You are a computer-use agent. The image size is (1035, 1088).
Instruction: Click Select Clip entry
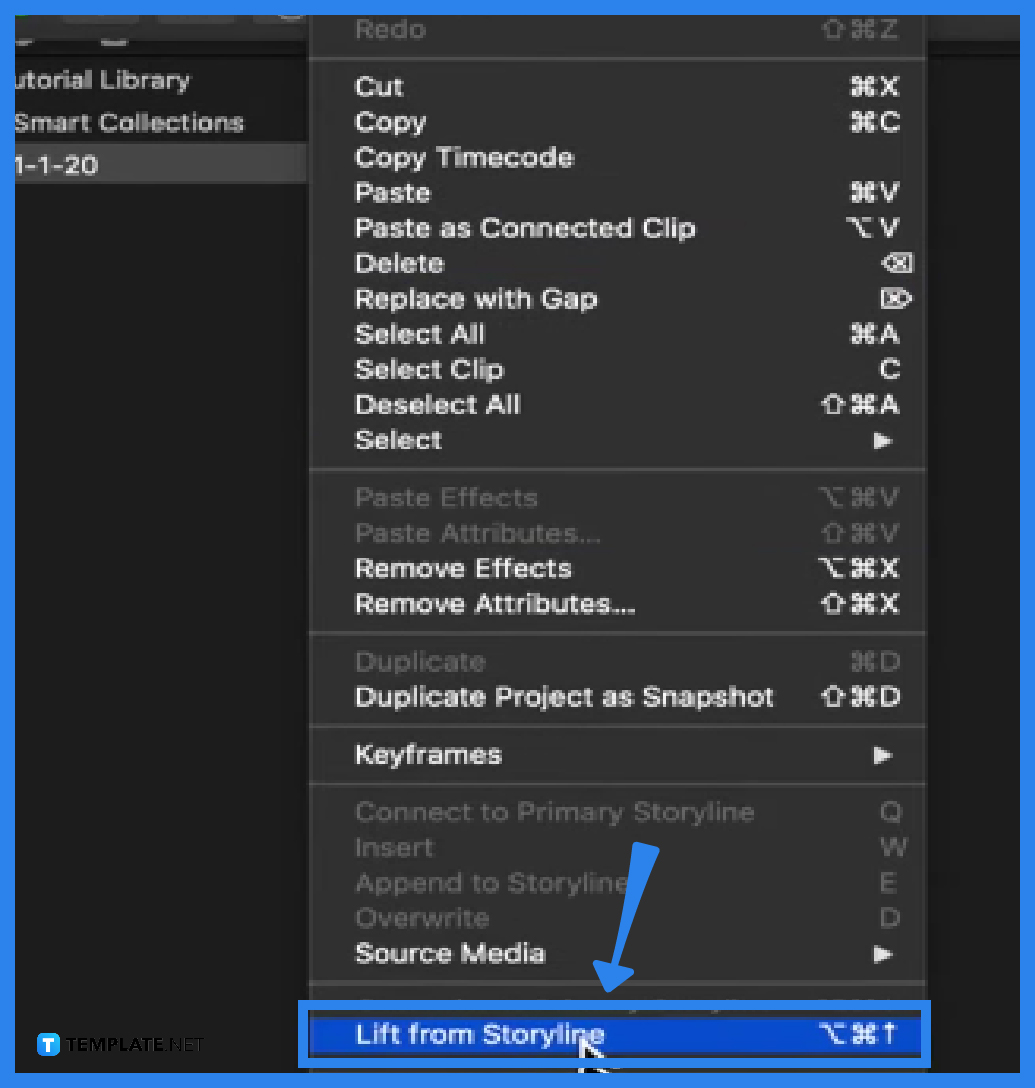(x=429, y=369)
